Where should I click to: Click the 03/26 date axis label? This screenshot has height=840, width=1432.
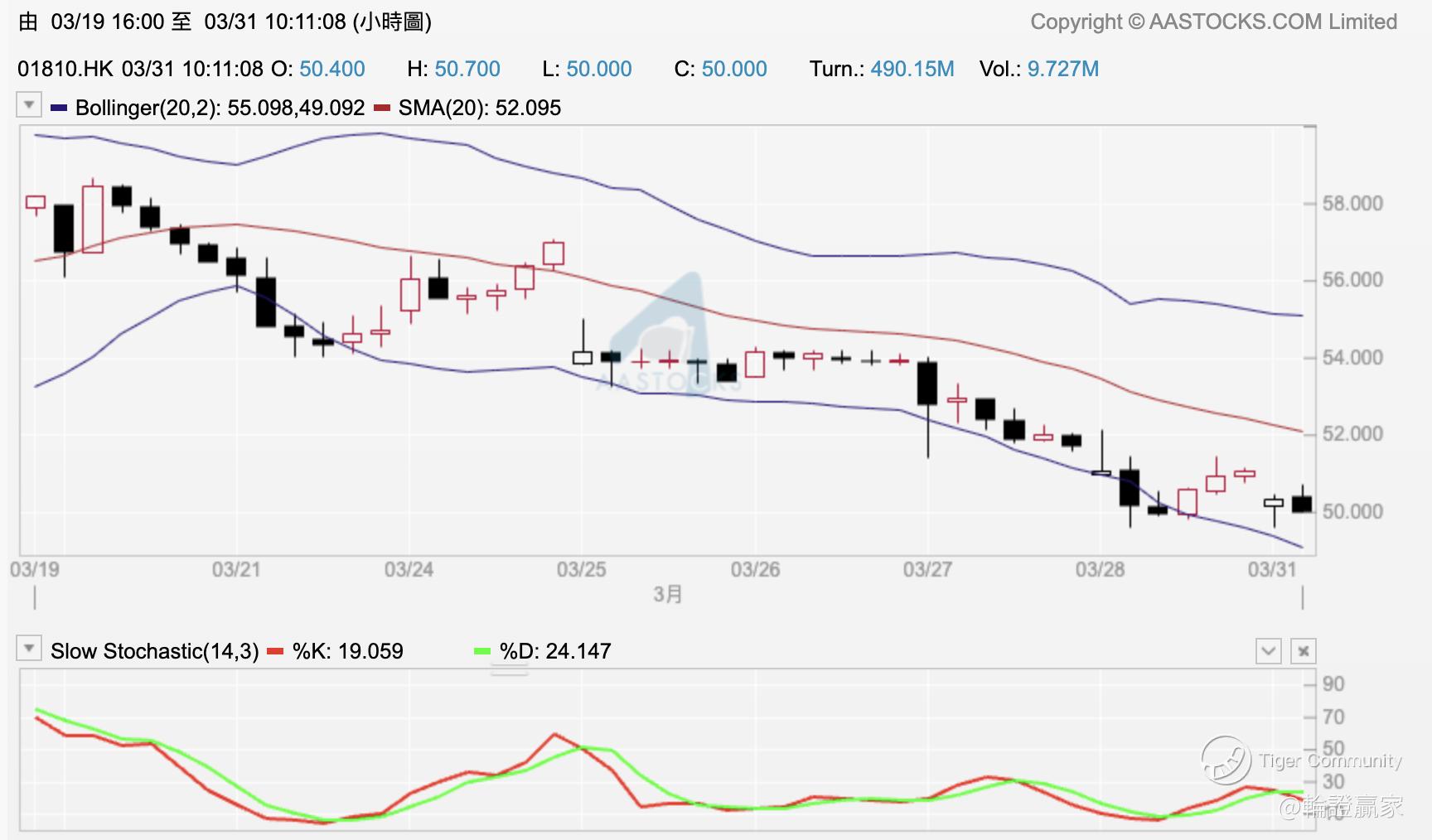755,570
